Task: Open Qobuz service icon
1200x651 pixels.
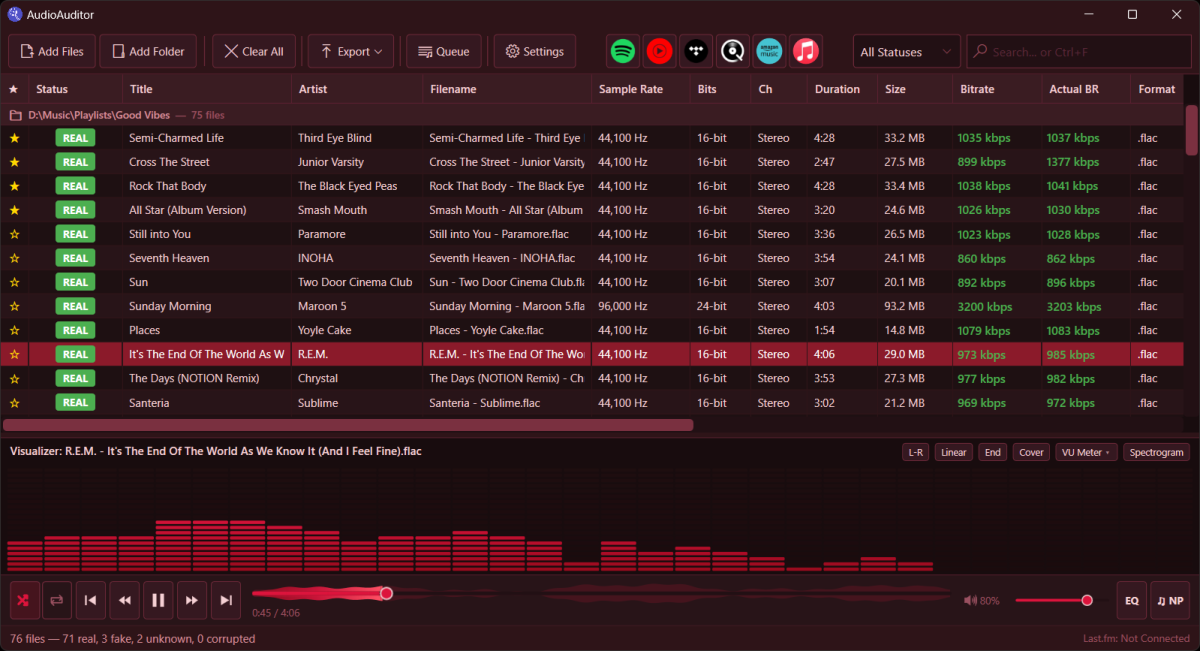Action: point(733,51)
